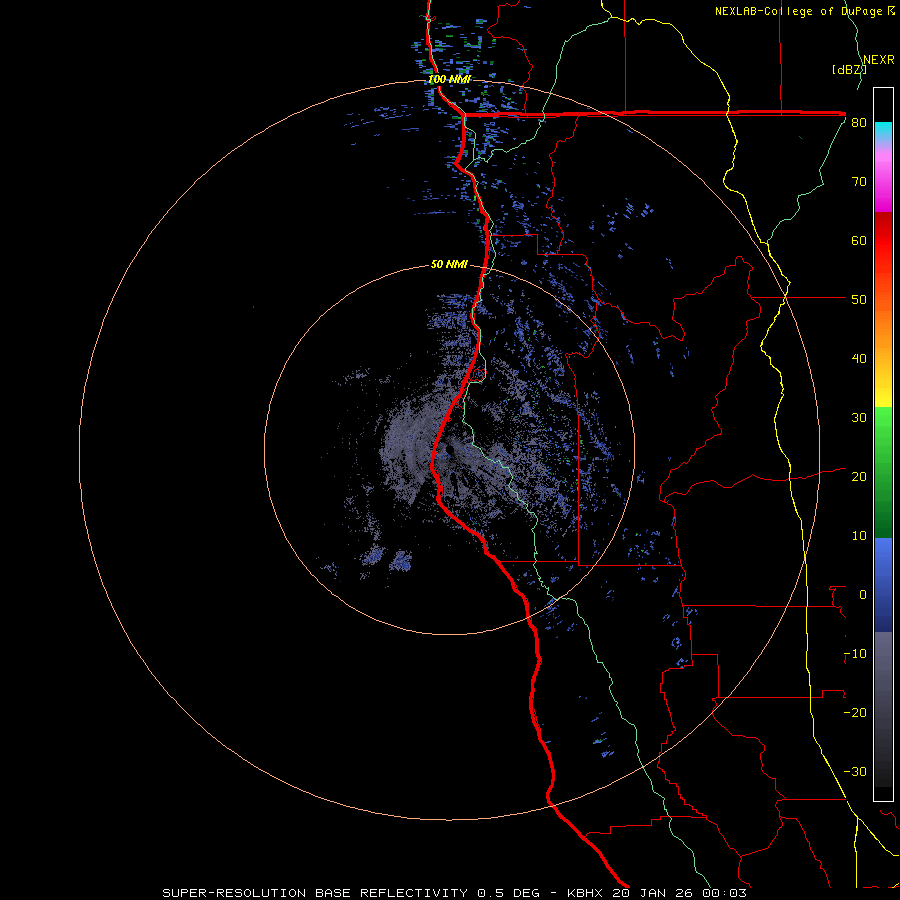Click the KBHX radar site identifier
This screenshot has height=900, width=900.
click(587, 893)
